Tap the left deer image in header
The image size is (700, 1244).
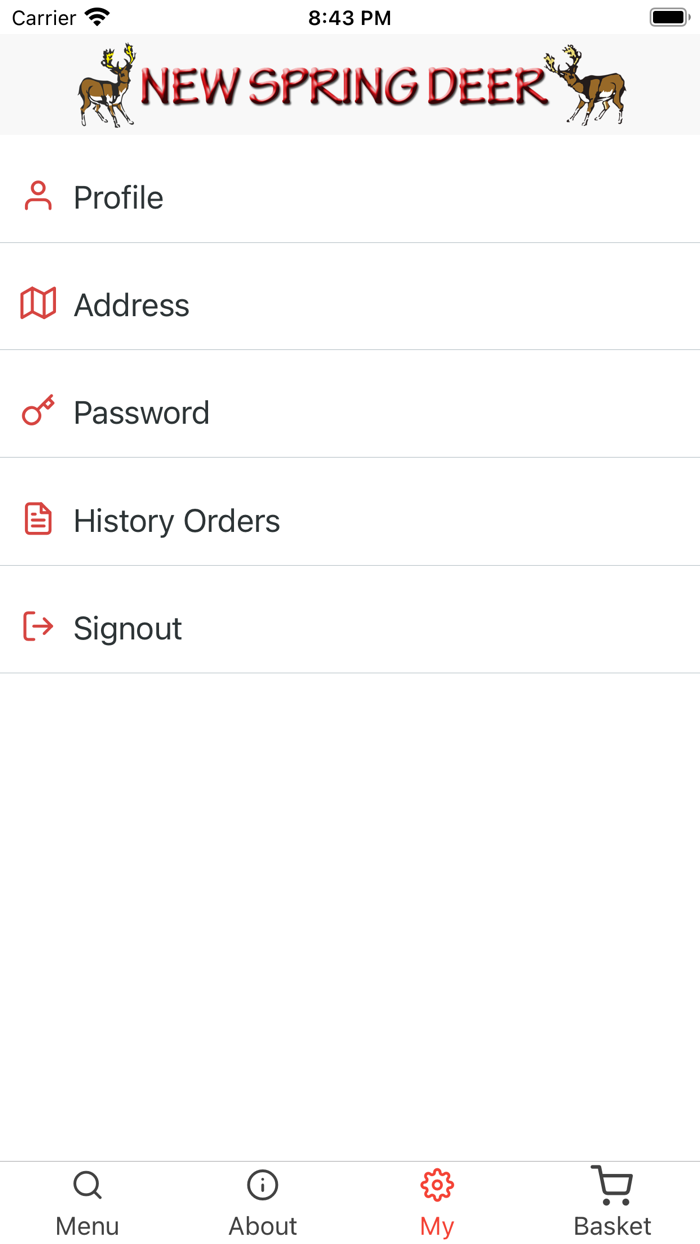coord(107,86)
